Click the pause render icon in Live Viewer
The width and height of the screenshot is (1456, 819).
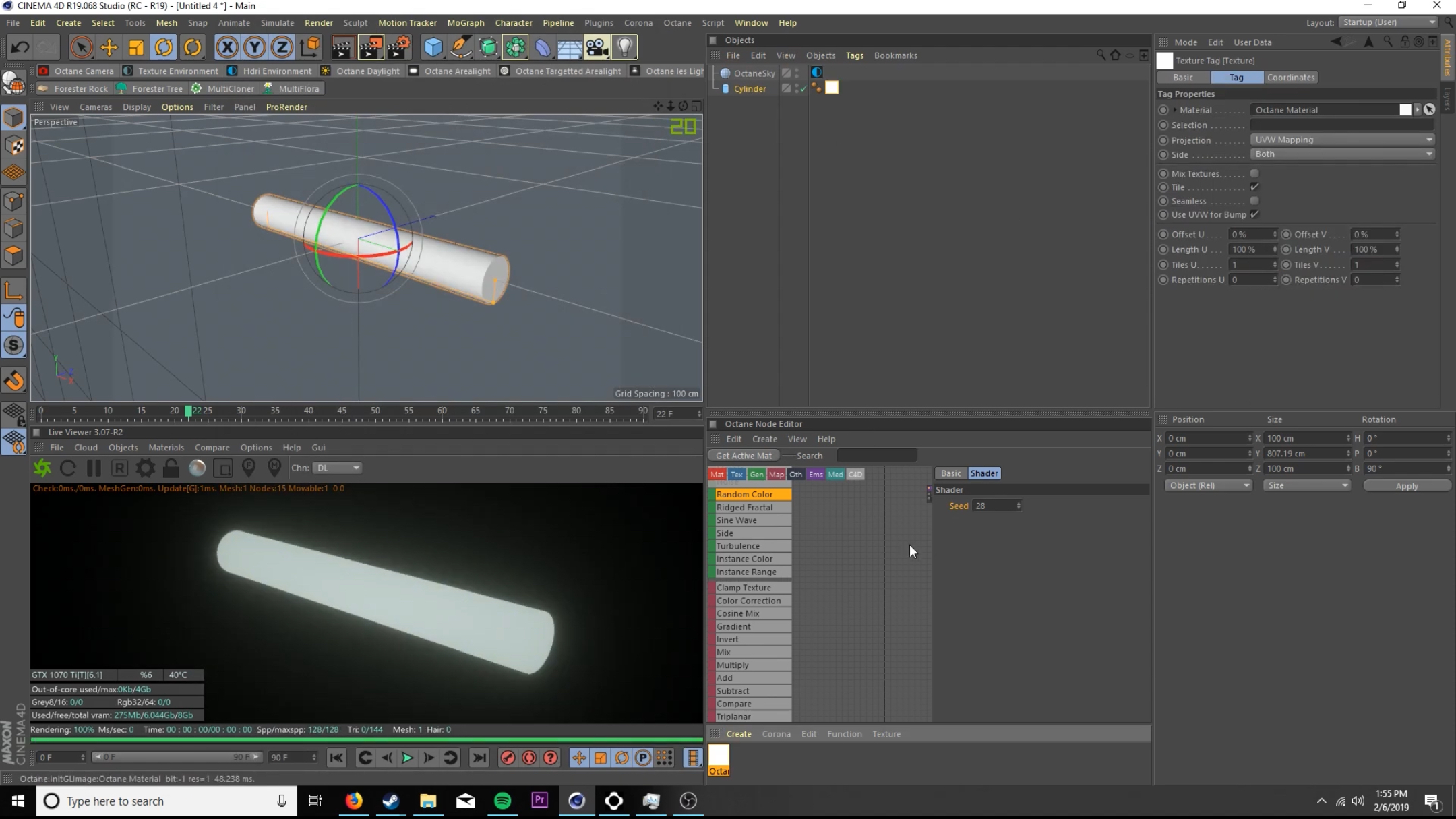[94, 468]
